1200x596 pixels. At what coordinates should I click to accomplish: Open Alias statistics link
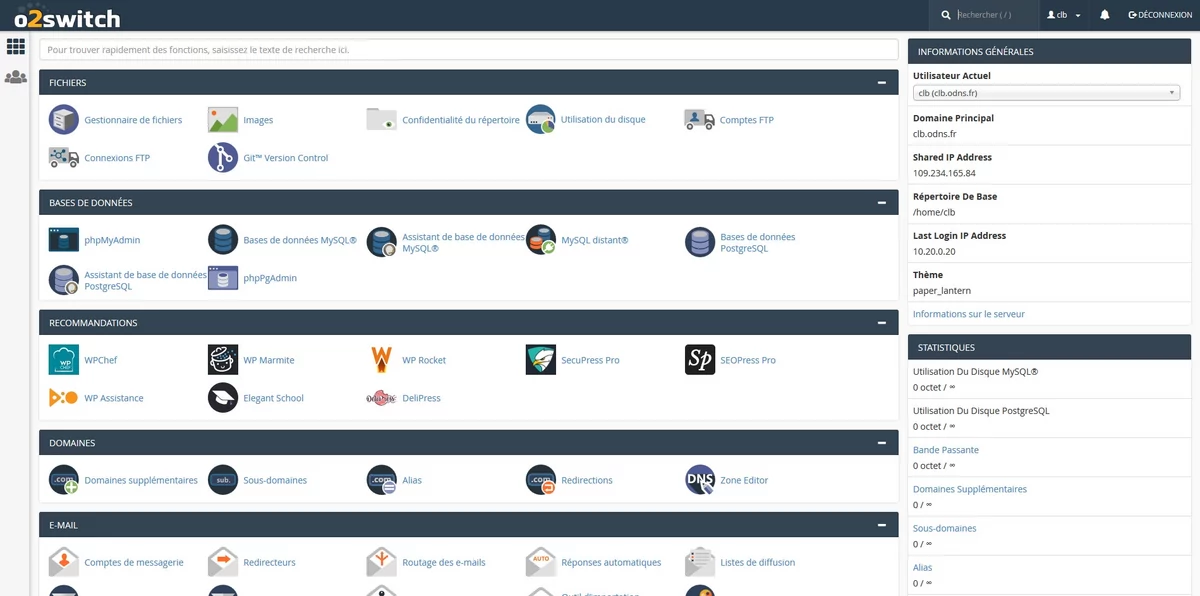click(x=922, y=567)
